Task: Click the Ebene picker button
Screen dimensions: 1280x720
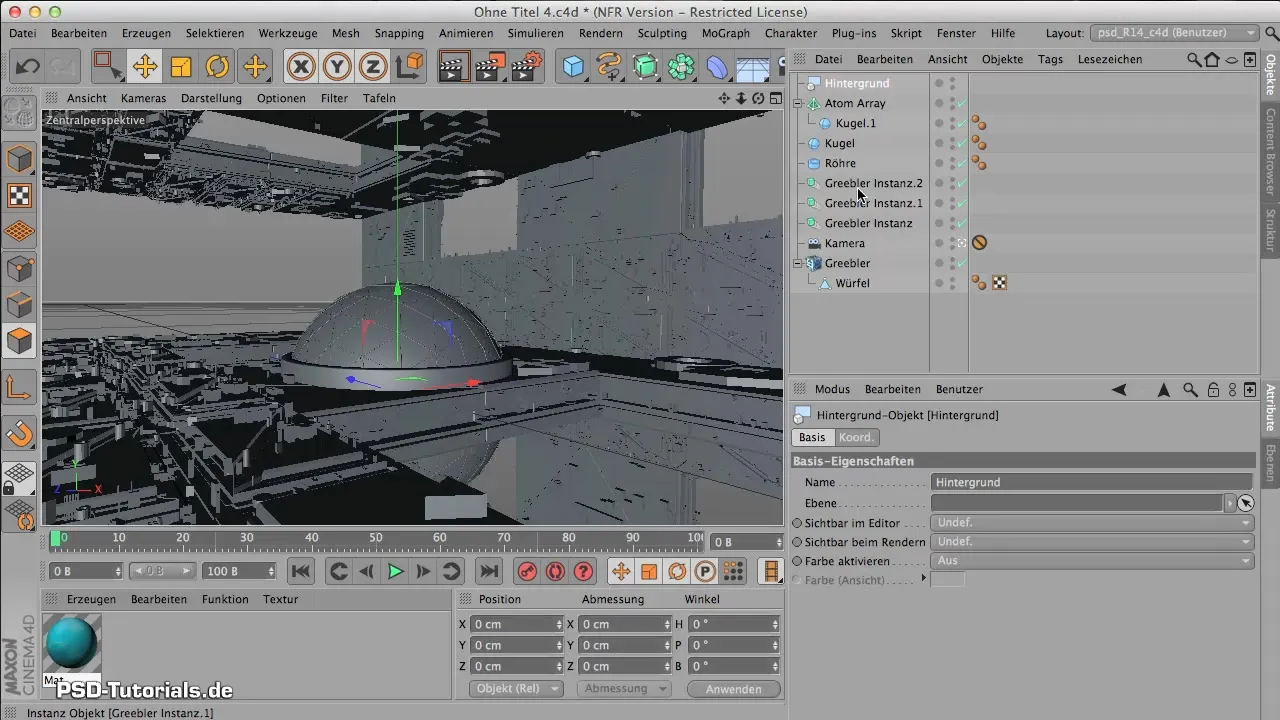Action: click(x=1245, y=502)
